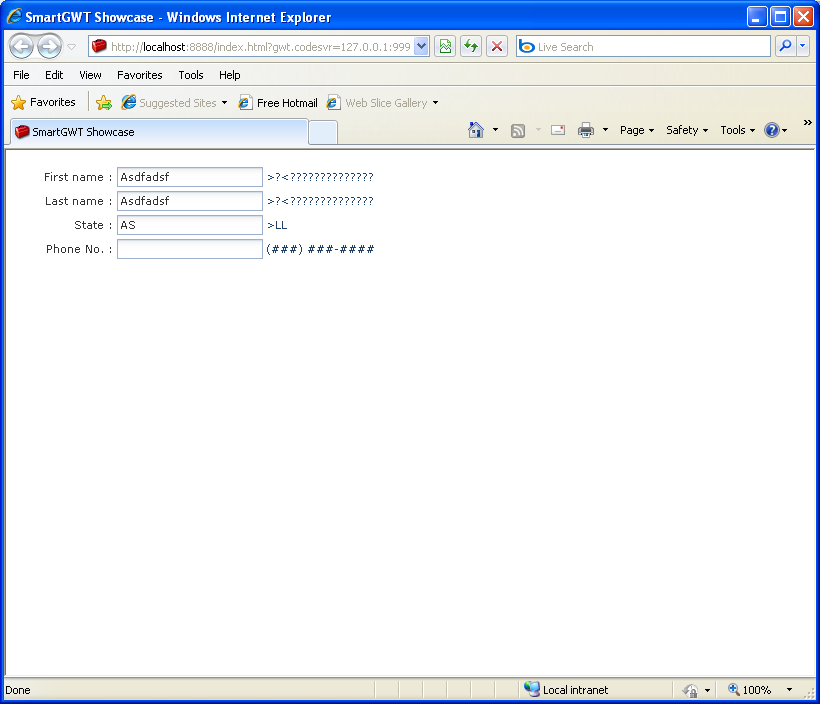Click the Last name text field
Viewport: 820px width, 704px height.
click(x=190, y=201)
